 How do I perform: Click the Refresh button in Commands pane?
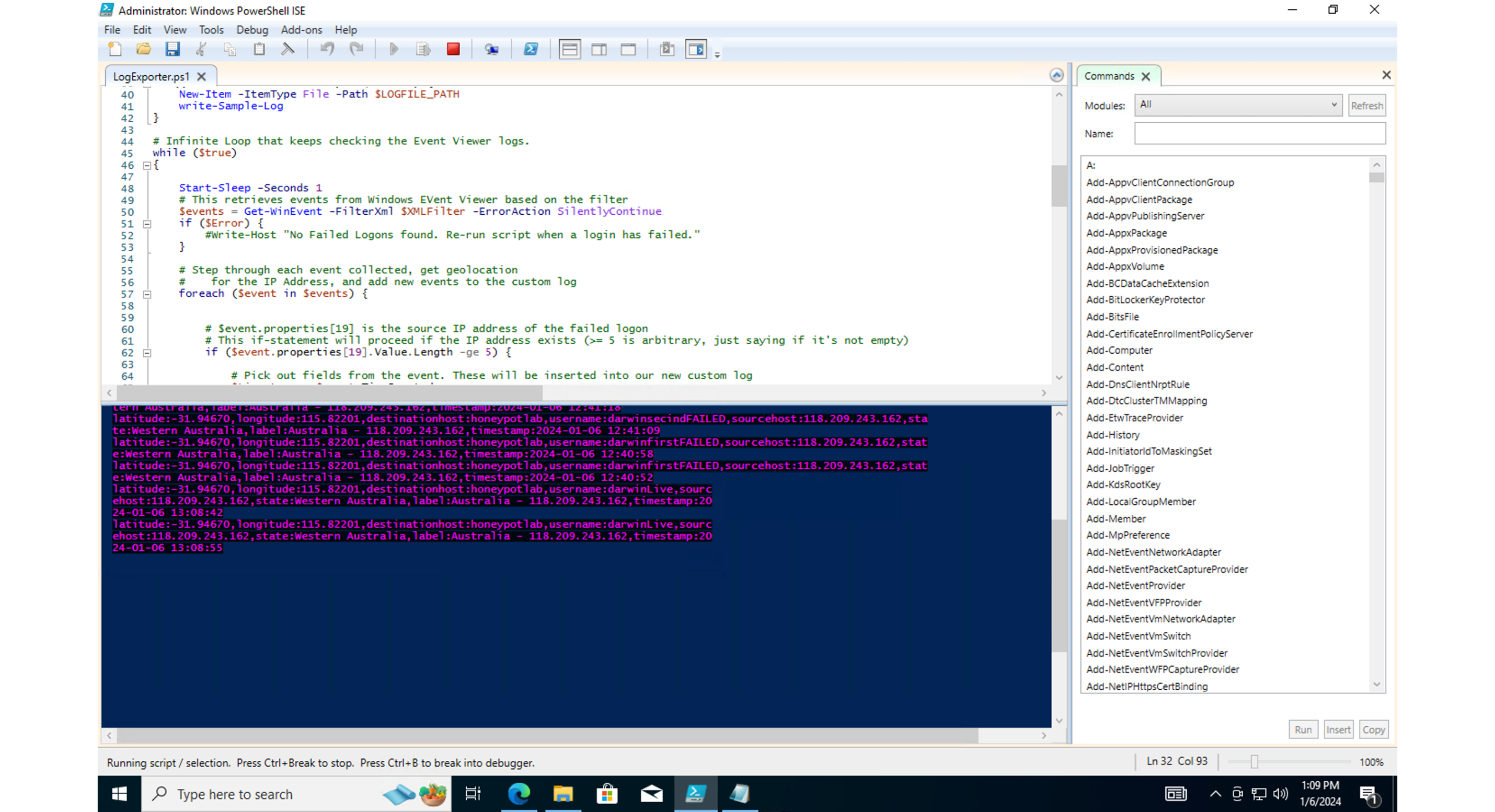click(1366, 106)
